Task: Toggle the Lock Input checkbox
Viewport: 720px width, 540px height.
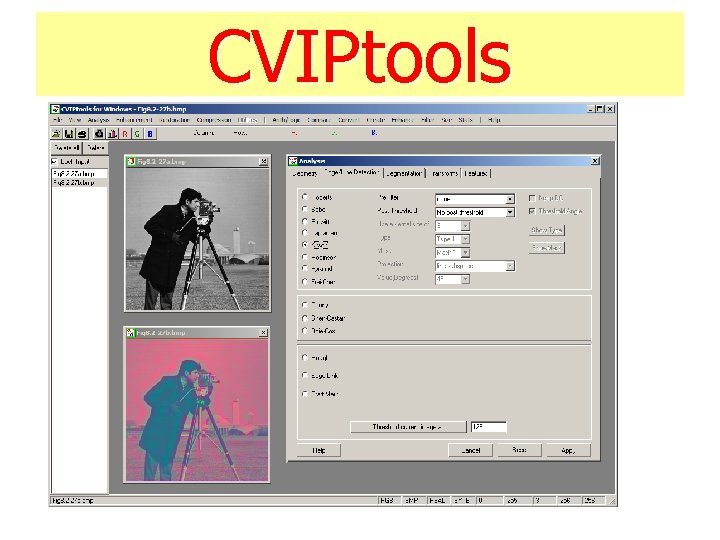Action: pyautogui.click(x=55, y=162)
